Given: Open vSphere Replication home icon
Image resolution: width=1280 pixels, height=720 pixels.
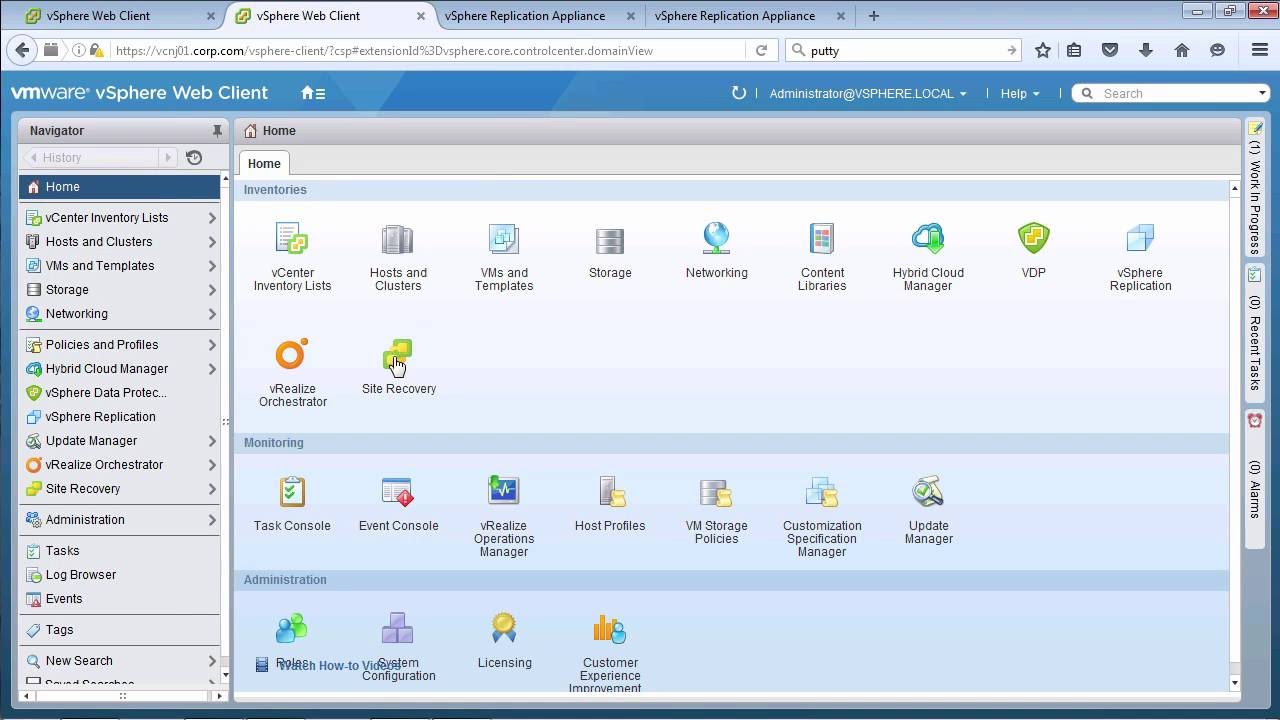Looking at the screenshot, I should 1140,239.
